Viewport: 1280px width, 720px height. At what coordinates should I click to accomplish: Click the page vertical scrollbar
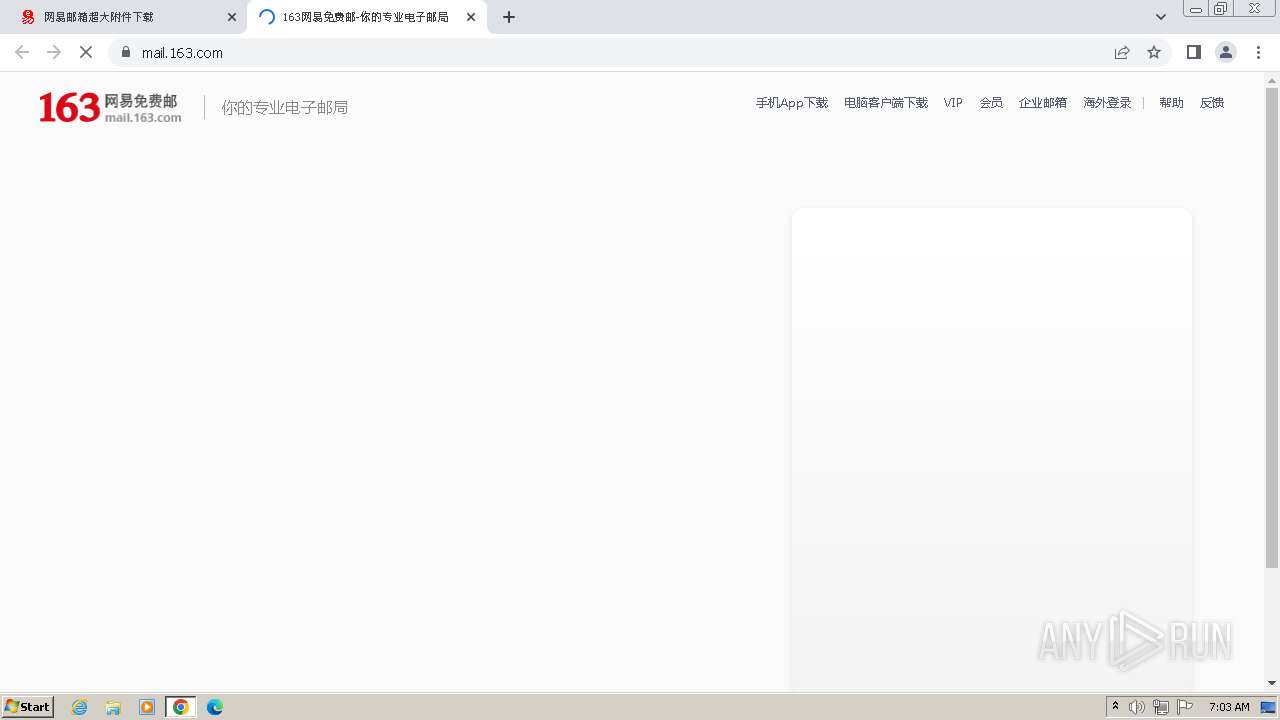click(x=1272, y=327)
